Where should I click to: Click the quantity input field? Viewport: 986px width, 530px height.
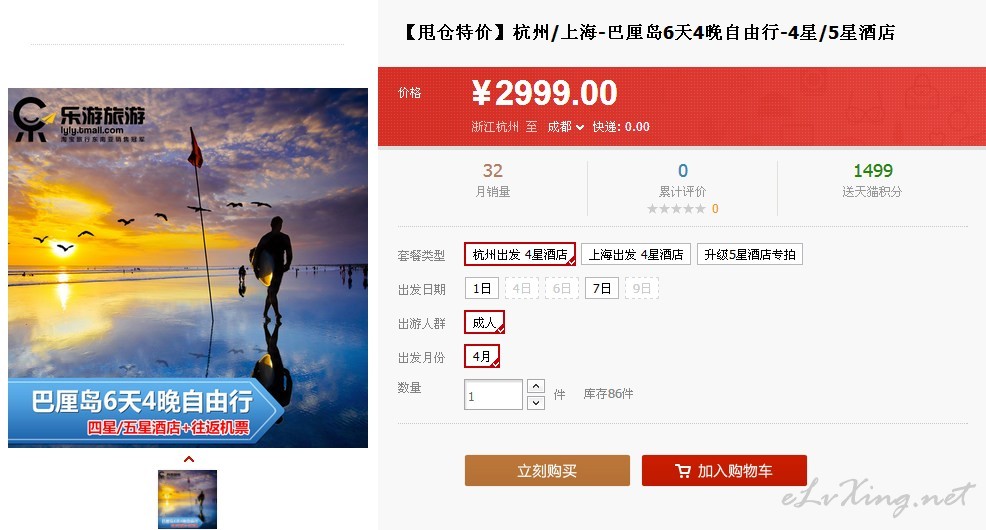(494, 395)
